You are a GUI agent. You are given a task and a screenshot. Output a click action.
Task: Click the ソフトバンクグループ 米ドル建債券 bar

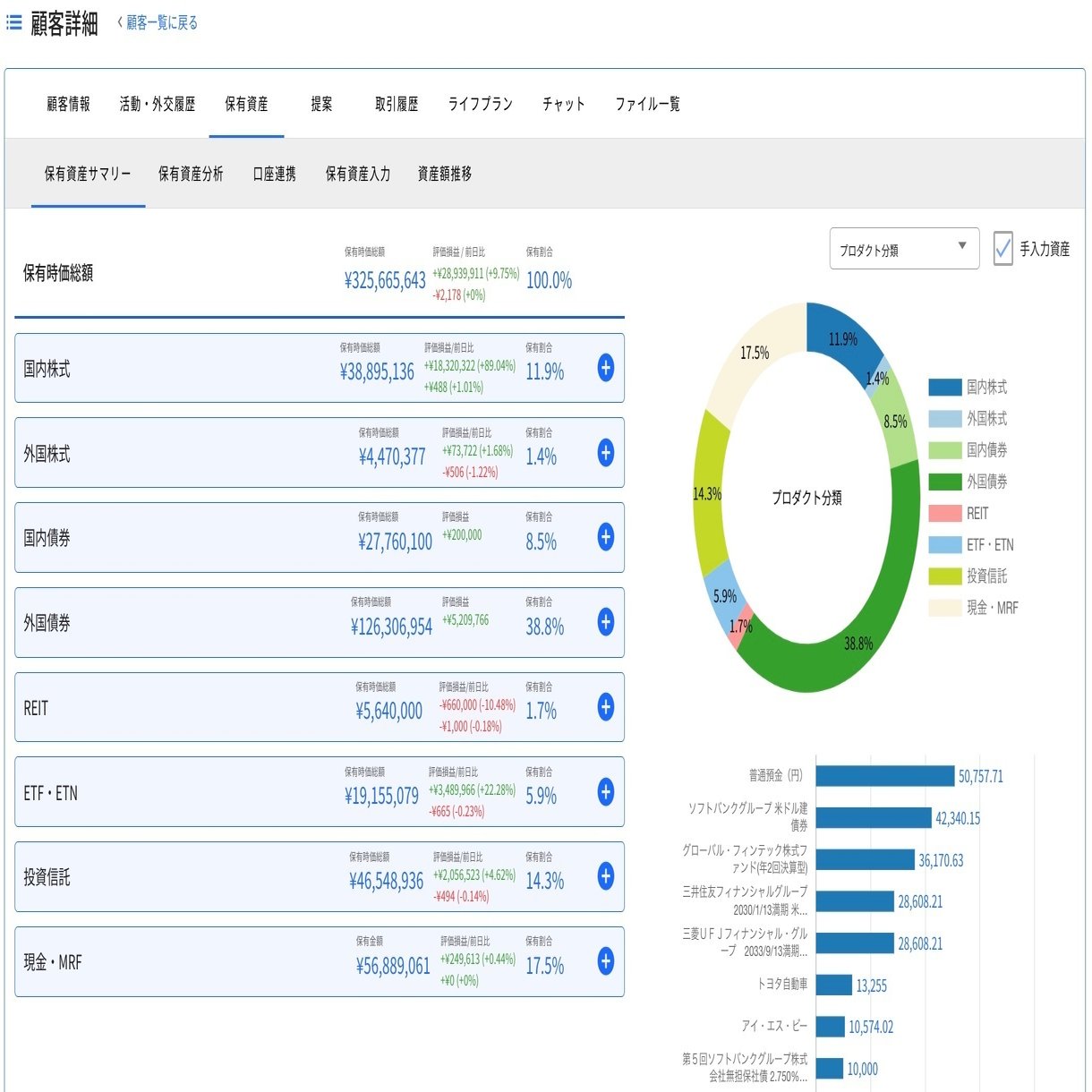(x=874, y=817)
